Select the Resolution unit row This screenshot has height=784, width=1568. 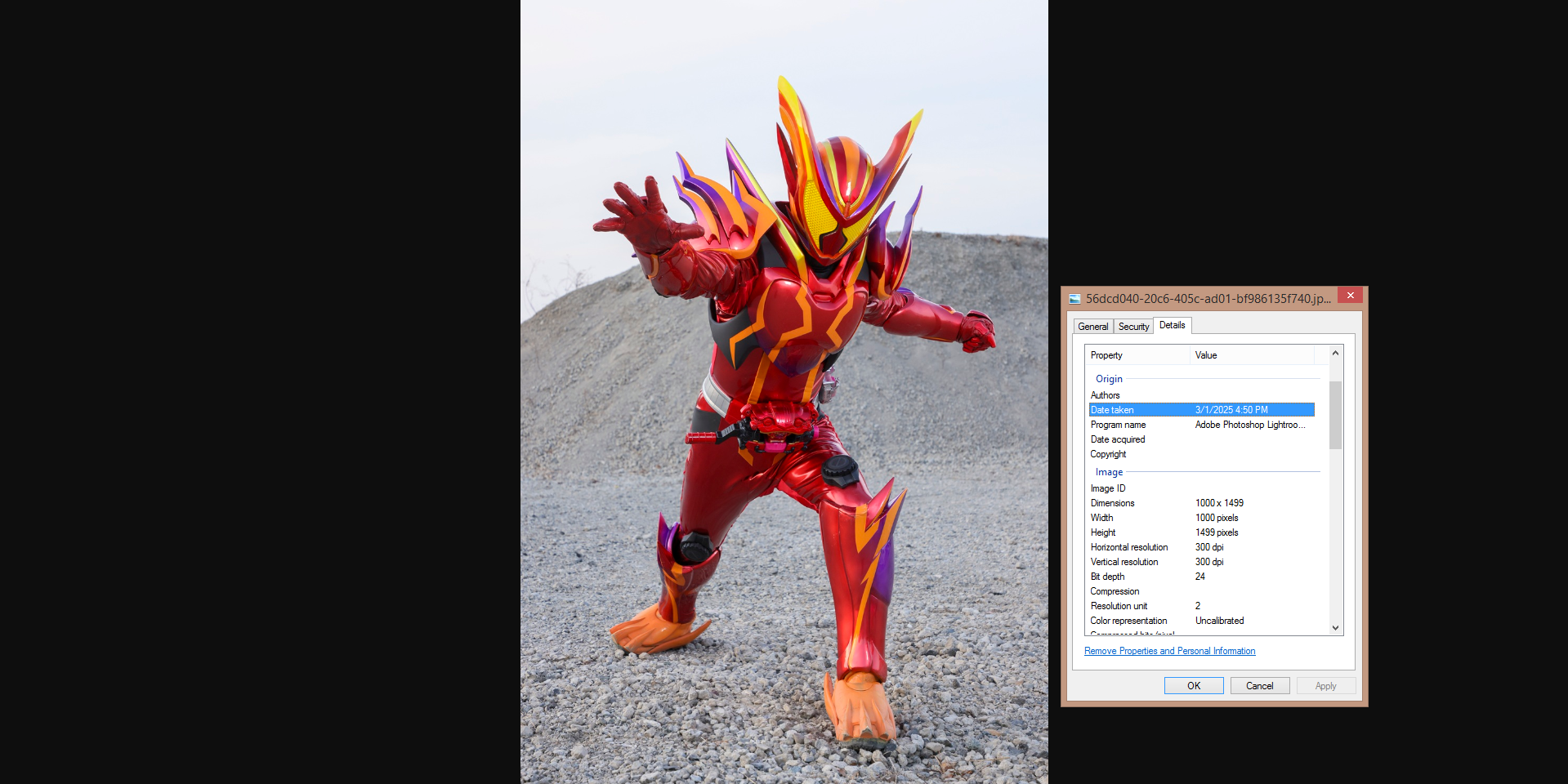tap(1202, 606)
